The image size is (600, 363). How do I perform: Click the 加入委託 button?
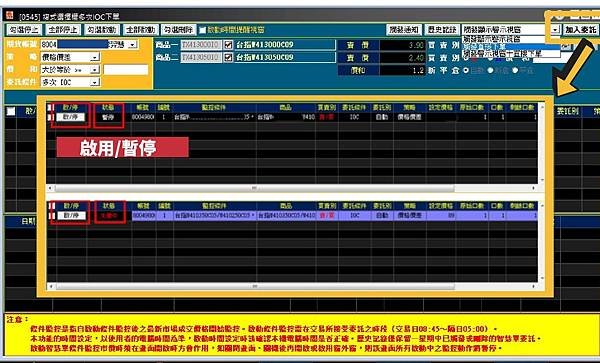click(x=580, y=29)
